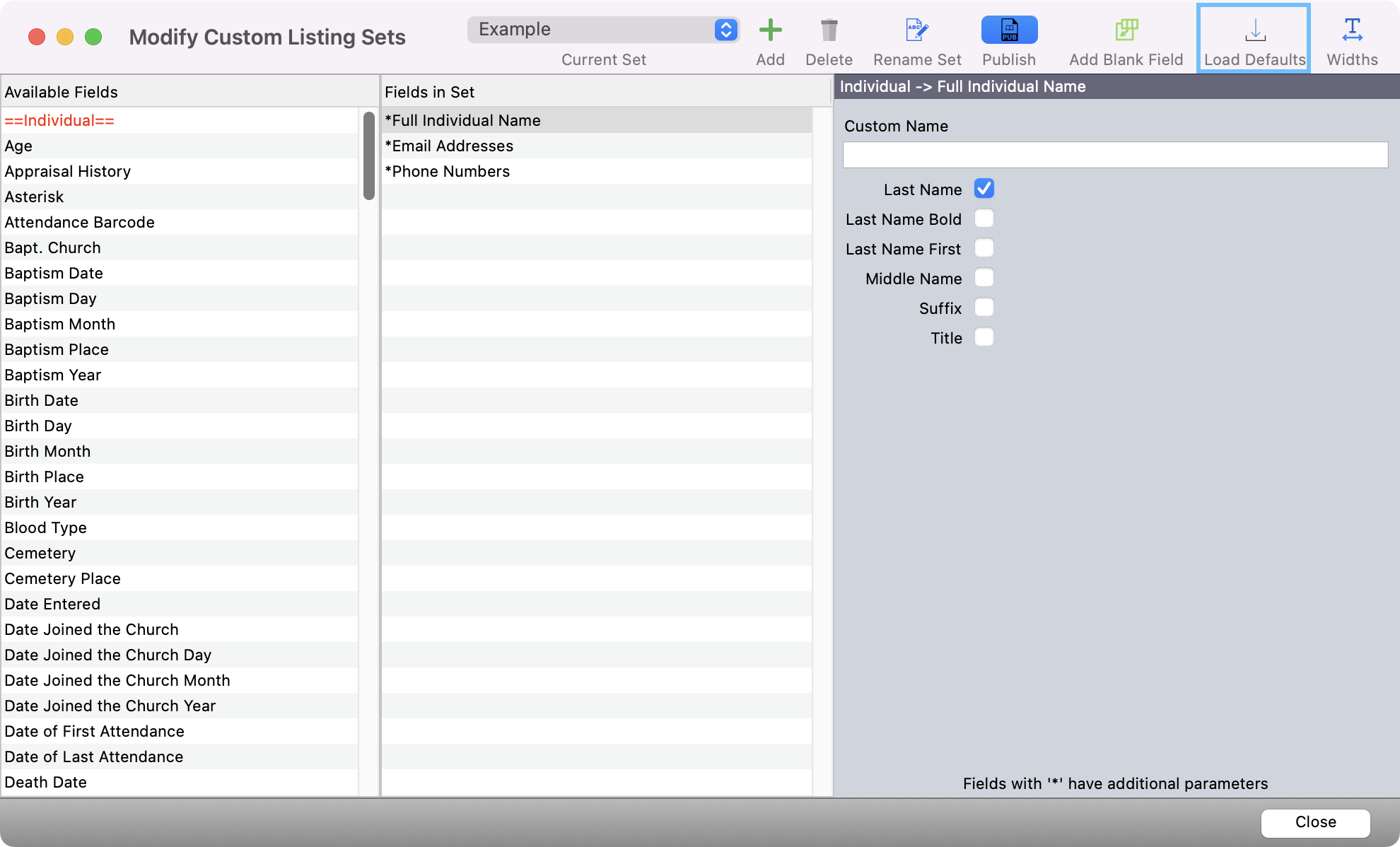1400x847 pixels.
Task: Click the green macOS zoom button
Action: [x=93, y=37]
